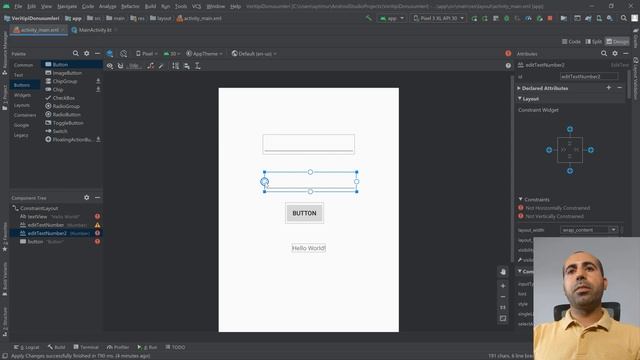Select the activity_main.xml editor tab
The image size is (640, 360).
40,30
